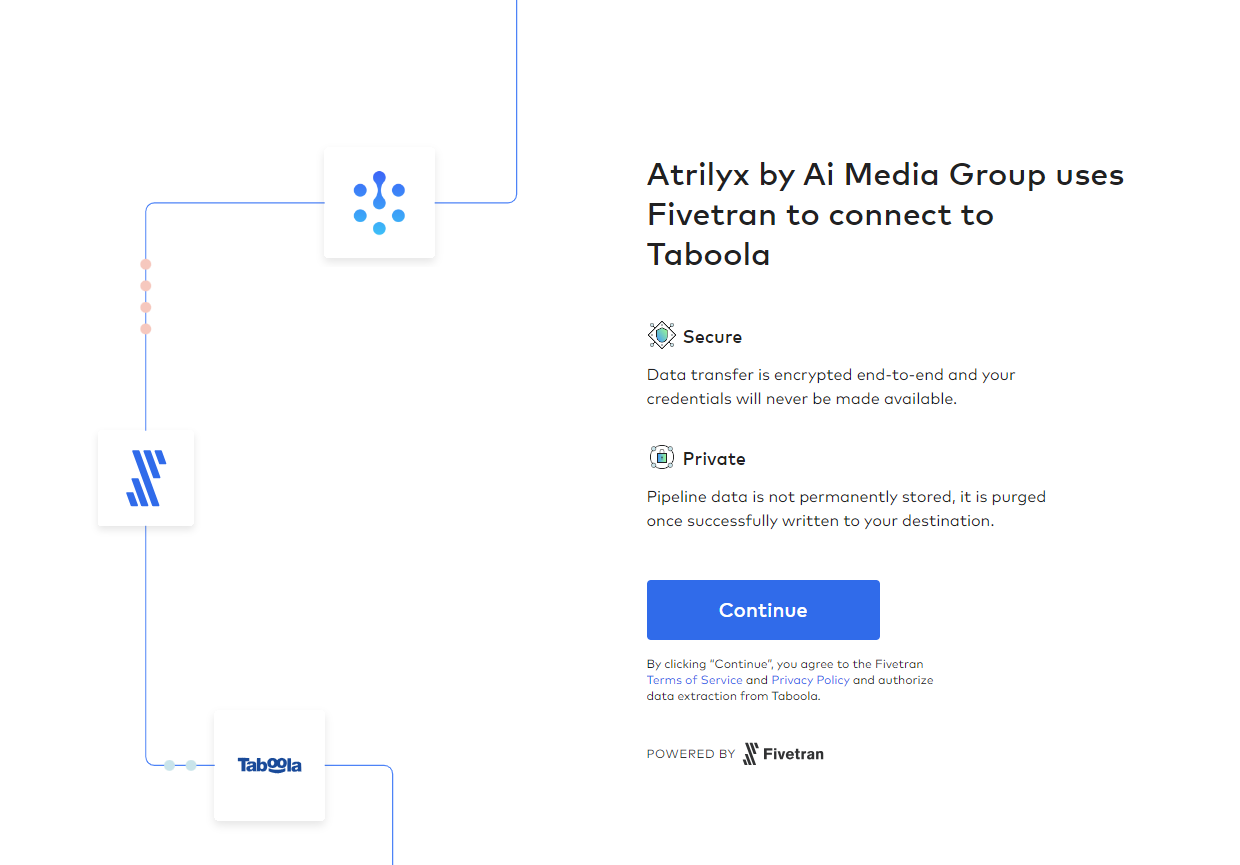
Task: Click the left light-blue dot near Taboola
Action: coord(169,765)
